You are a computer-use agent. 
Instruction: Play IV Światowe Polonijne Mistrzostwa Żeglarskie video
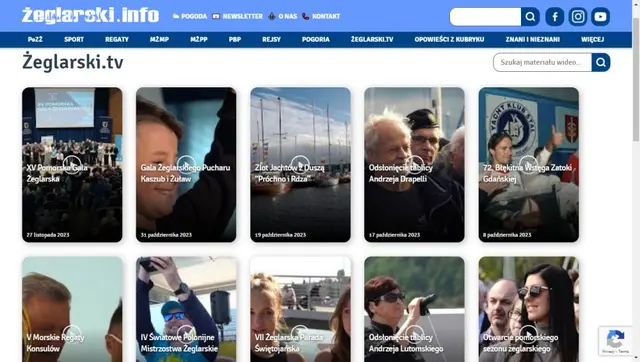(186, 333)
